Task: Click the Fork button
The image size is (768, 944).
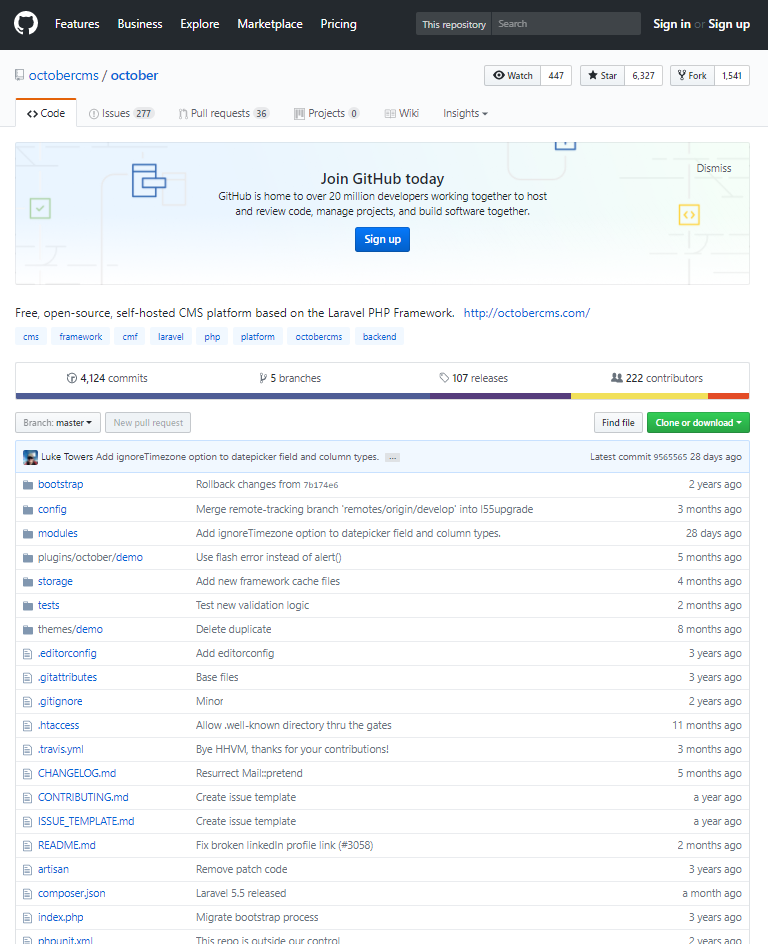Action: (x=692, y=75)
